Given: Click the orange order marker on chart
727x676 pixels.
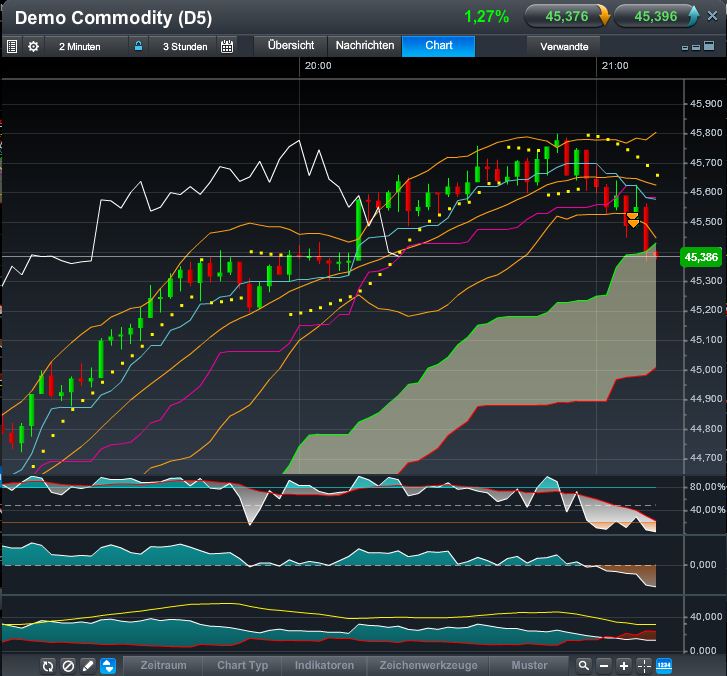Looking at the screenshot, I should tap(633, 220).
